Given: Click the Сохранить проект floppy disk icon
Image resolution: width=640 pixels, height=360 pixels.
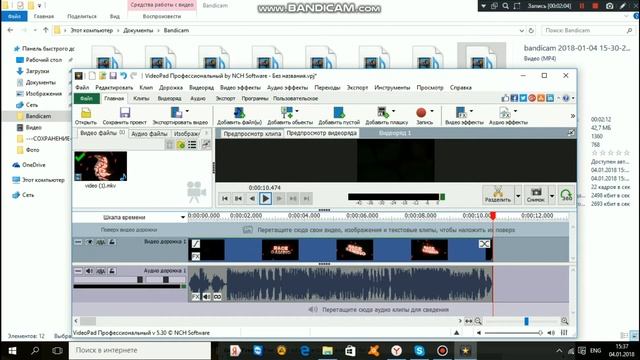Looking at the screenshot, I should (x=125, y=113).
